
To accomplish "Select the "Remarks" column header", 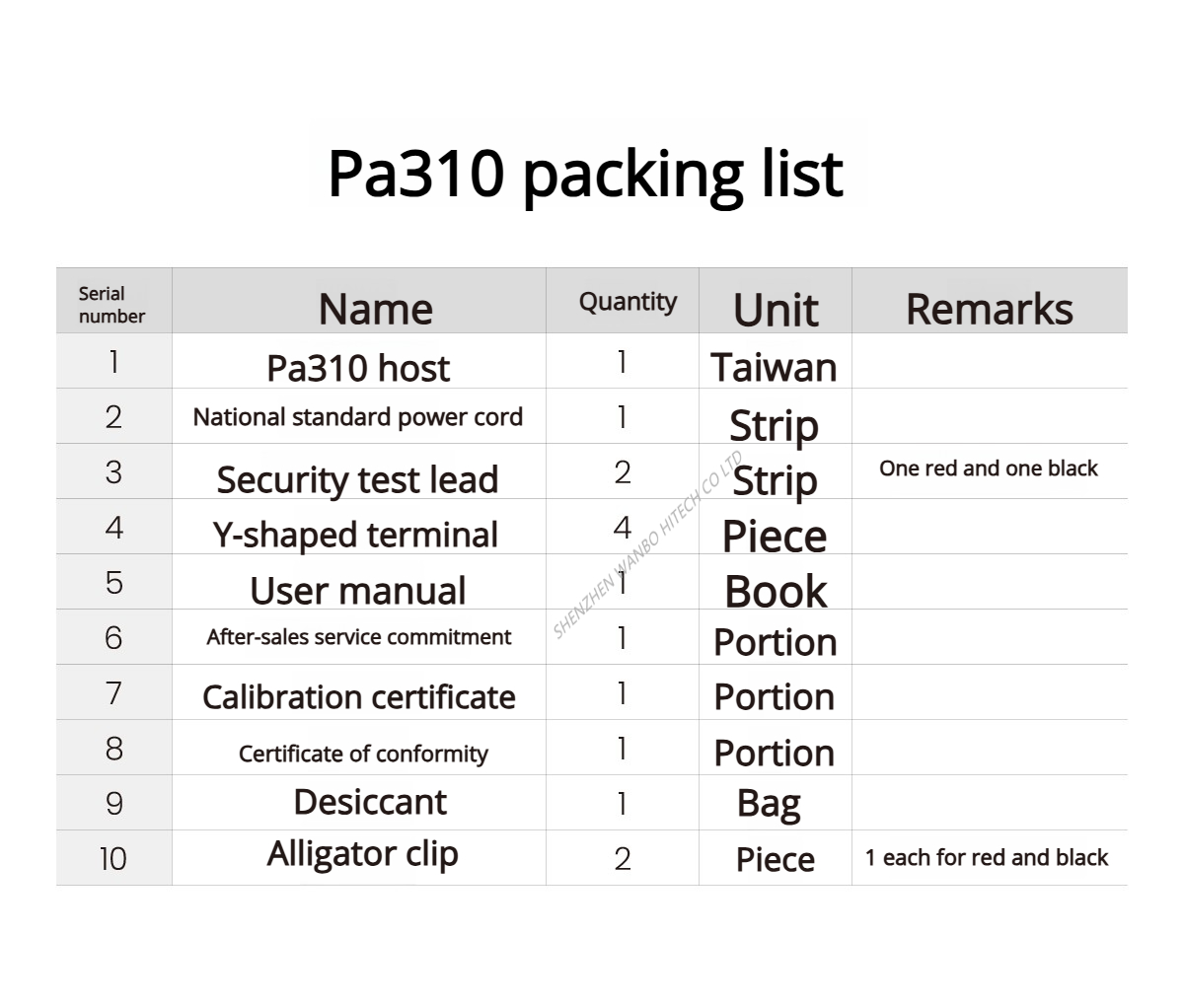I will tap(989, 309).
